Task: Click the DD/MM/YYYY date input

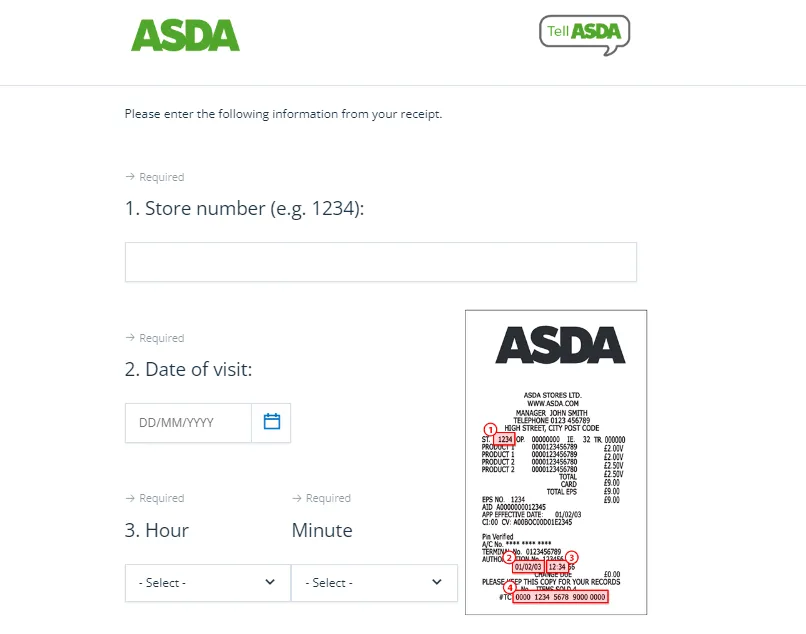Action: point(188,422)
